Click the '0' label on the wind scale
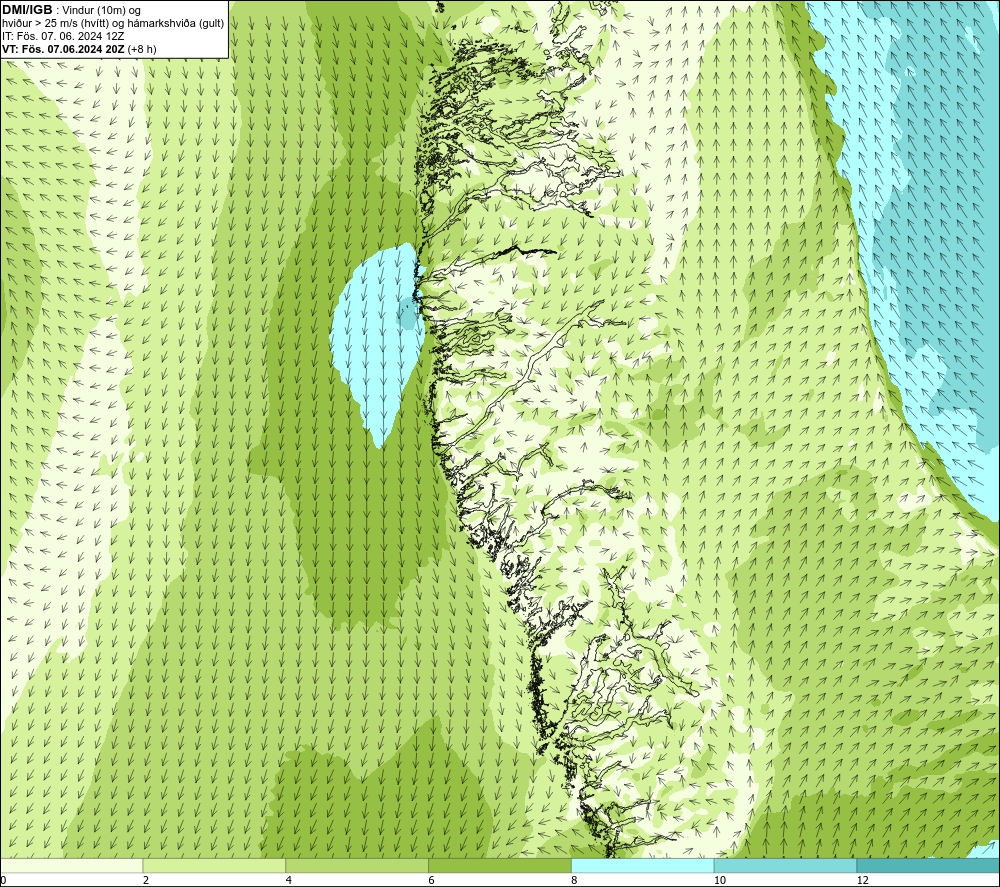The image size is (1000, 887). coord(3,880)
